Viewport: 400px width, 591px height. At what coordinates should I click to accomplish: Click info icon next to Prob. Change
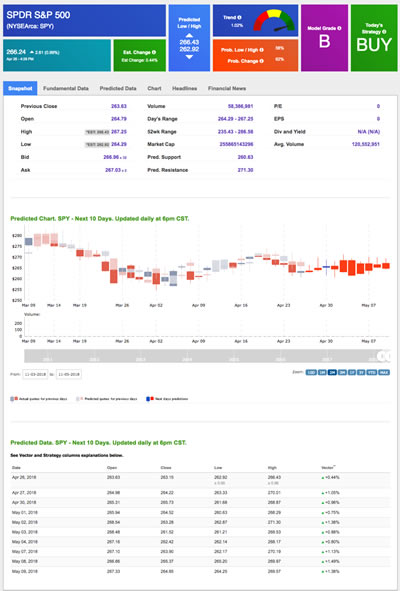(x=261, y=61)
